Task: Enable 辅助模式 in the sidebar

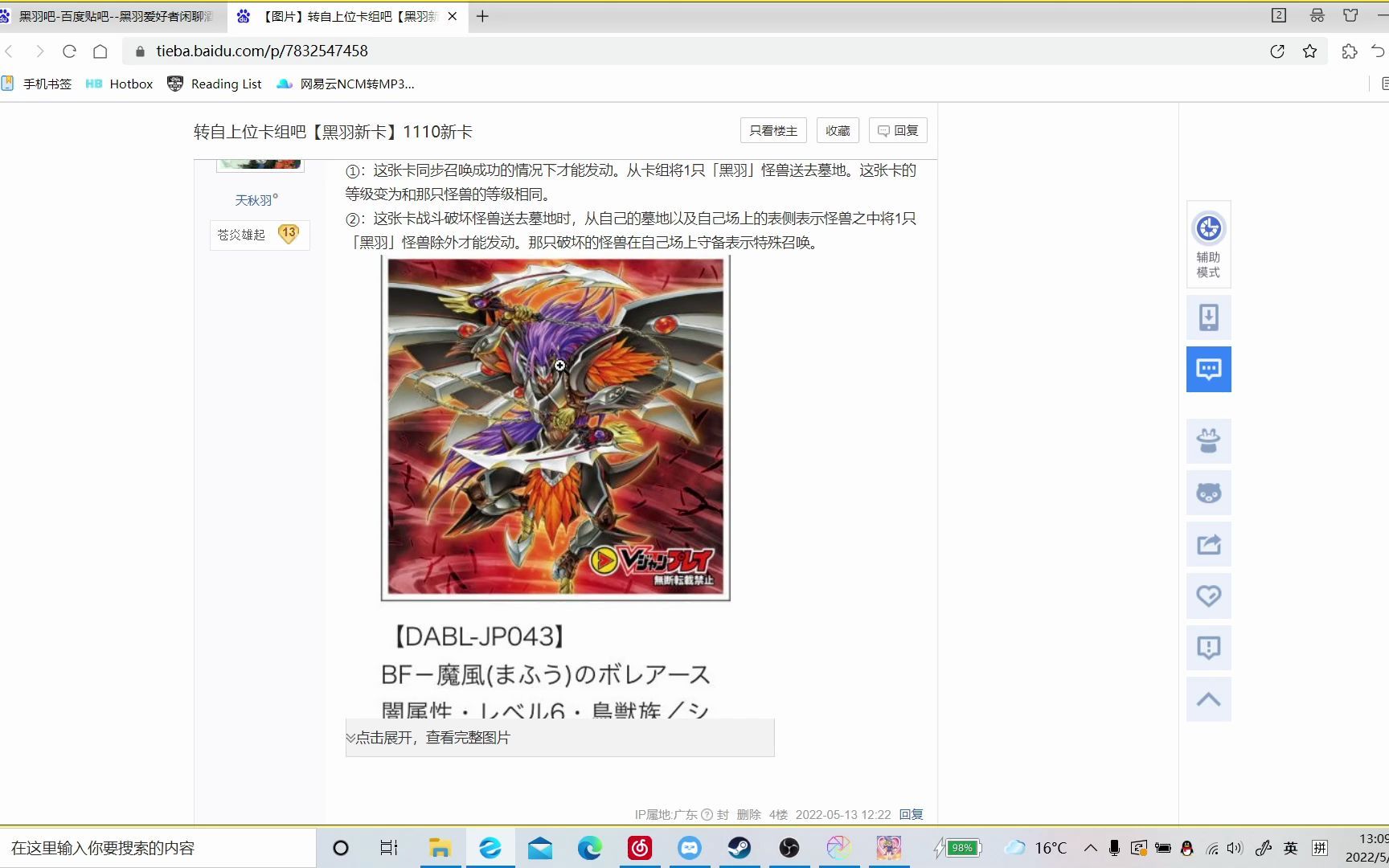Action: 1208,245
